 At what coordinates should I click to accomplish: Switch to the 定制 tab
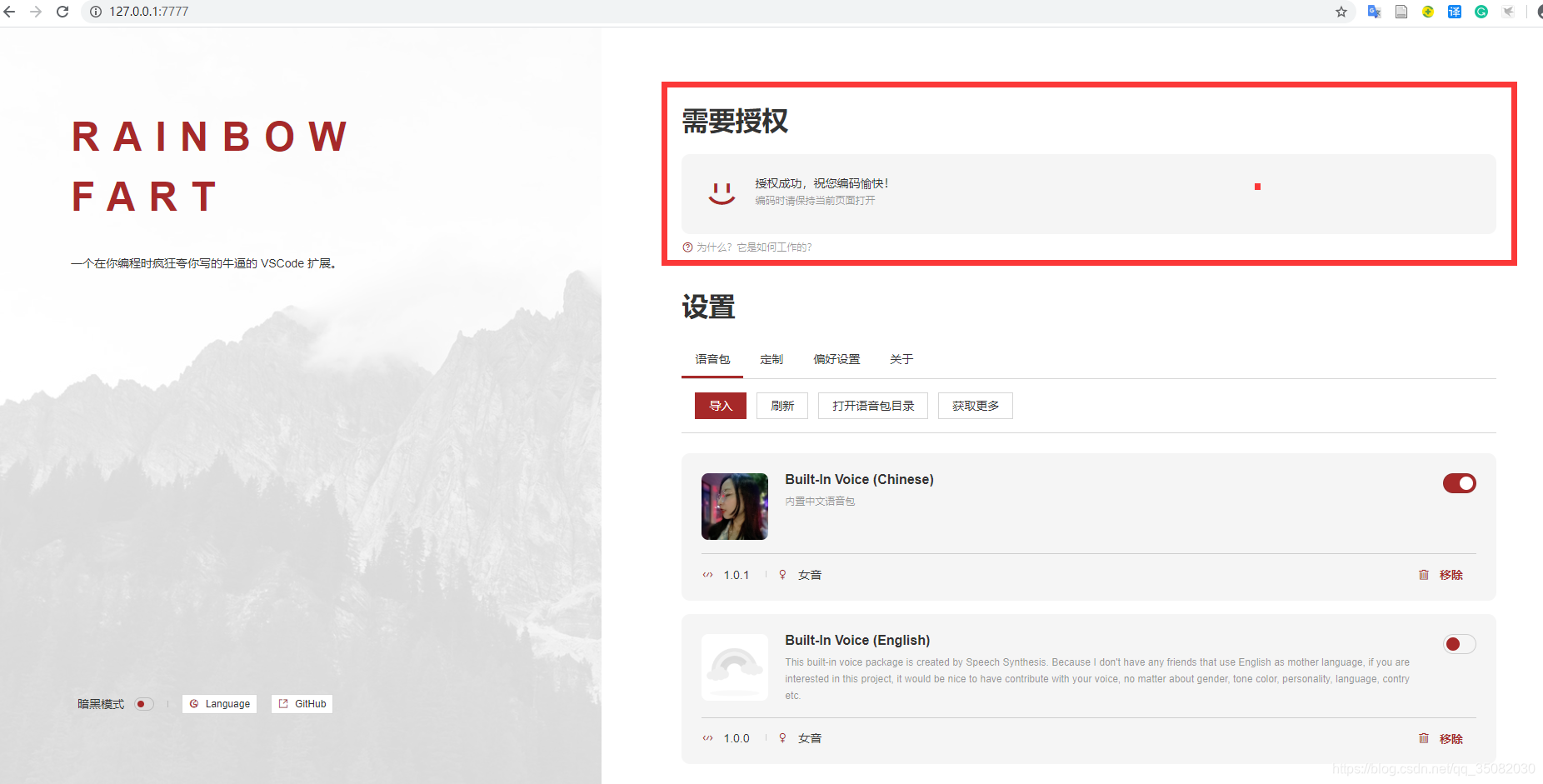point(771,359)
